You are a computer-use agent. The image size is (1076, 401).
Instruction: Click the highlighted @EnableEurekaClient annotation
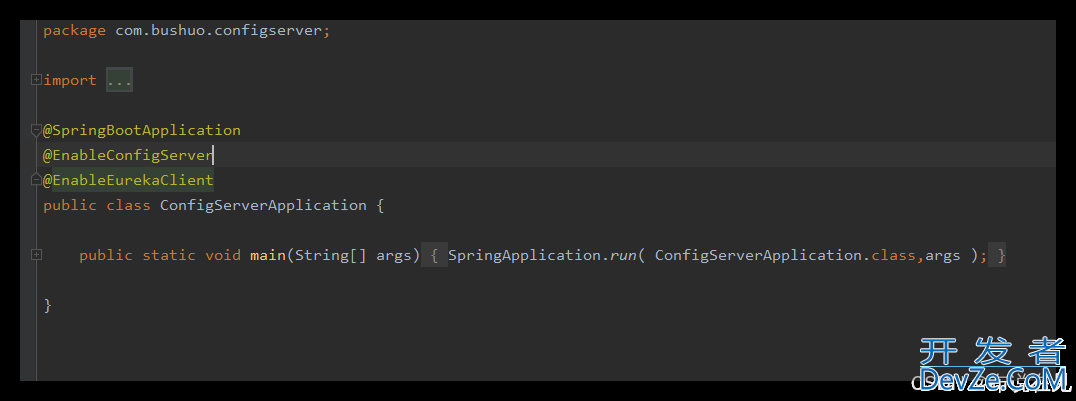click(x=128, y=180)
